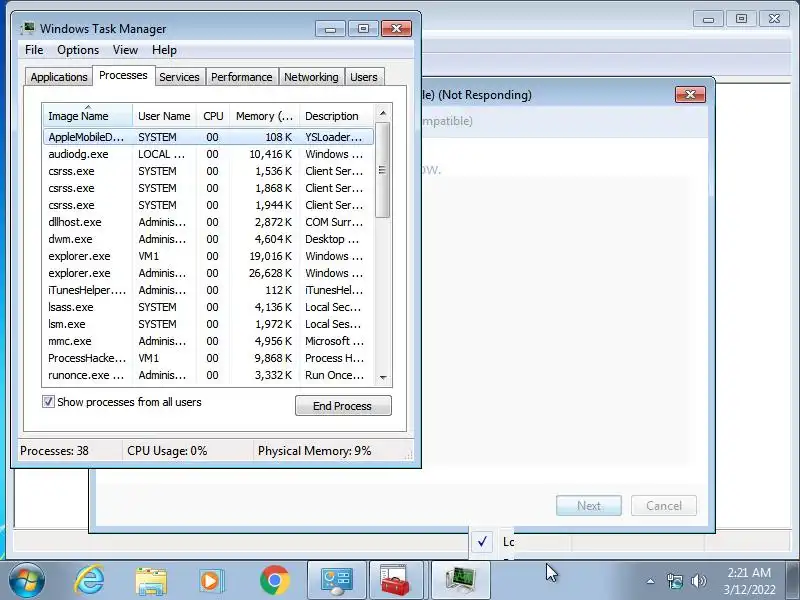Sort by Description column header
This screenshot has height=600, width=800.
click(337, 116)
